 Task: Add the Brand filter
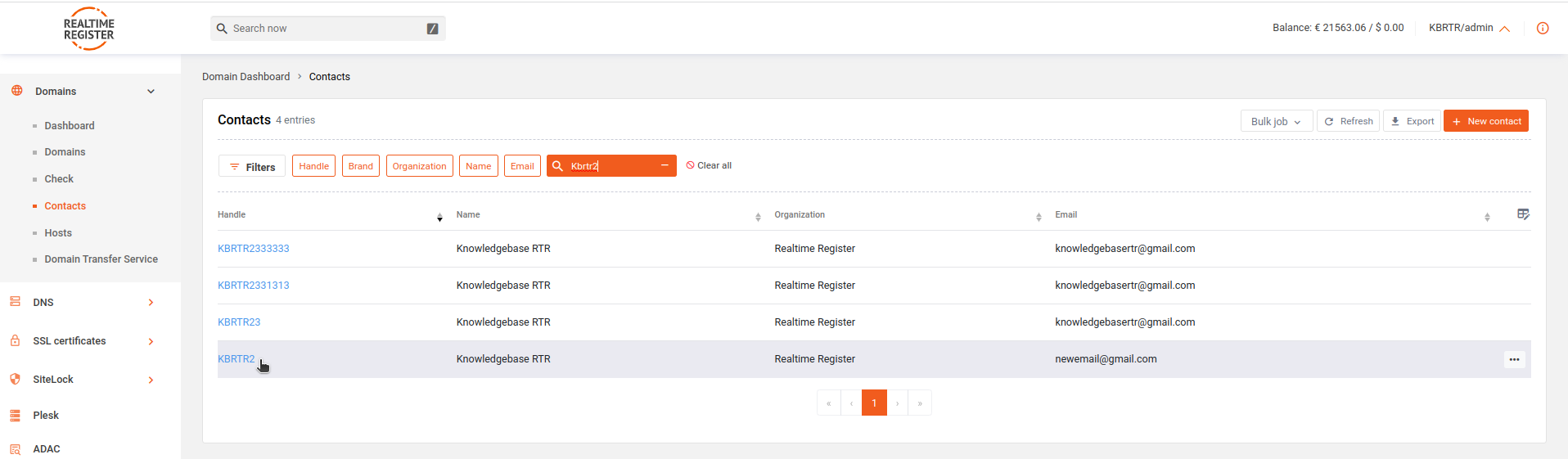pyautogui.click(x=360, y=166)
